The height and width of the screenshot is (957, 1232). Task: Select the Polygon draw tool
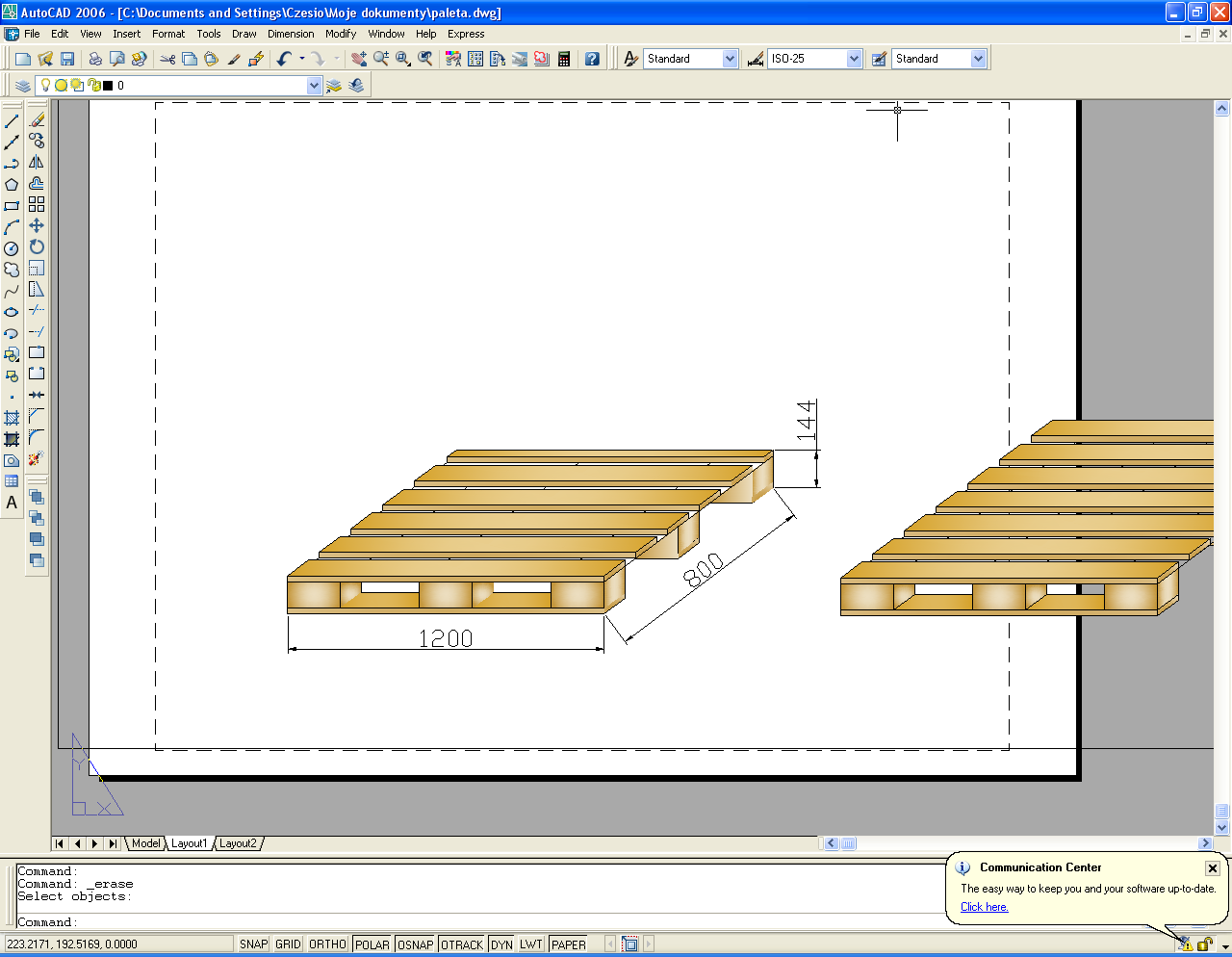(x=12, y=185)
